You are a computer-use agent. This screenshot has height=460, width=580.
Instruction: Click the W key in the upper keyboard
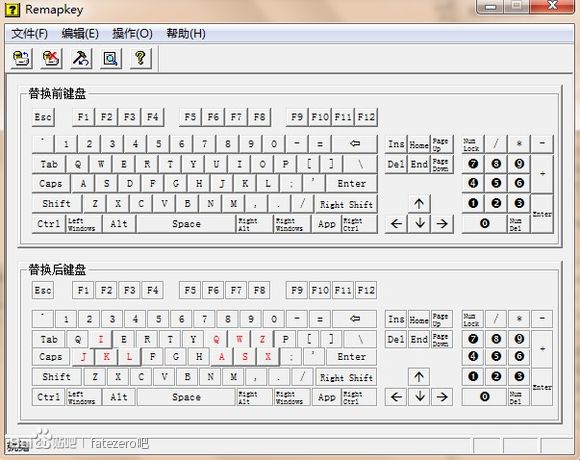pyautogui.click(x=101, y=164)
